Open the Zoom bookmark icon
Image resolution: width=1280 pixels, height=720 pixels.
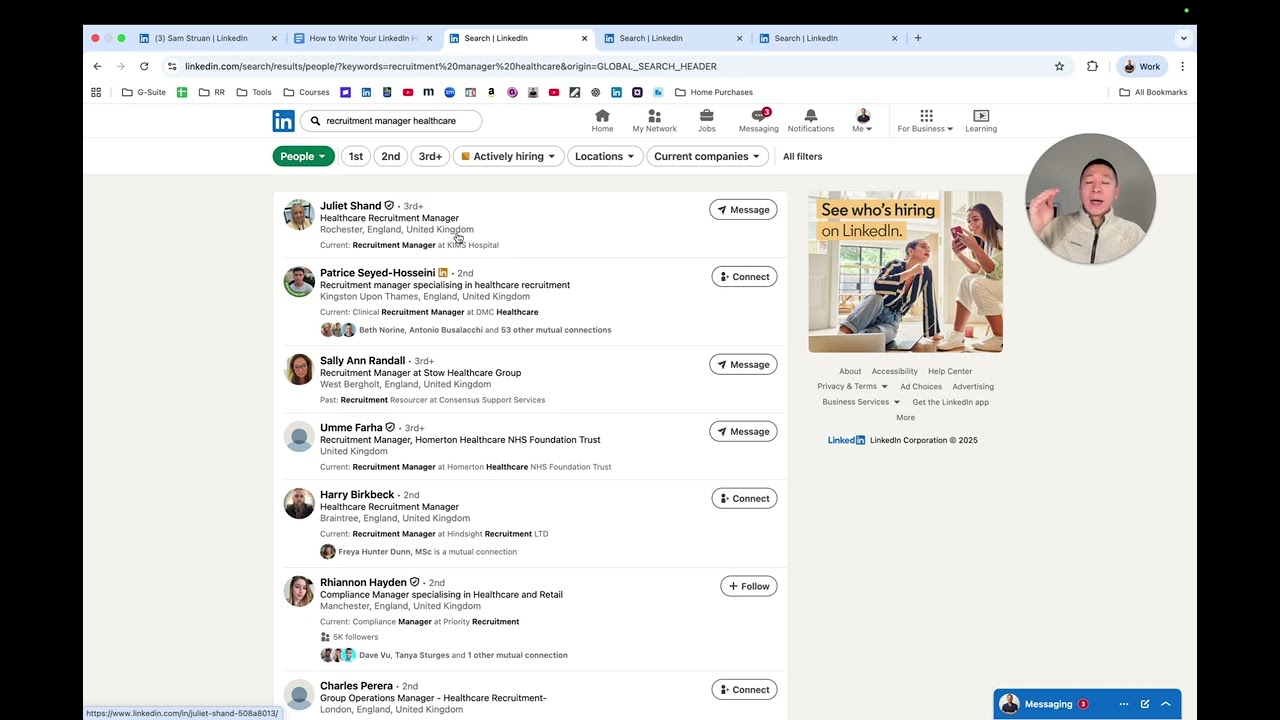[449, 92]
